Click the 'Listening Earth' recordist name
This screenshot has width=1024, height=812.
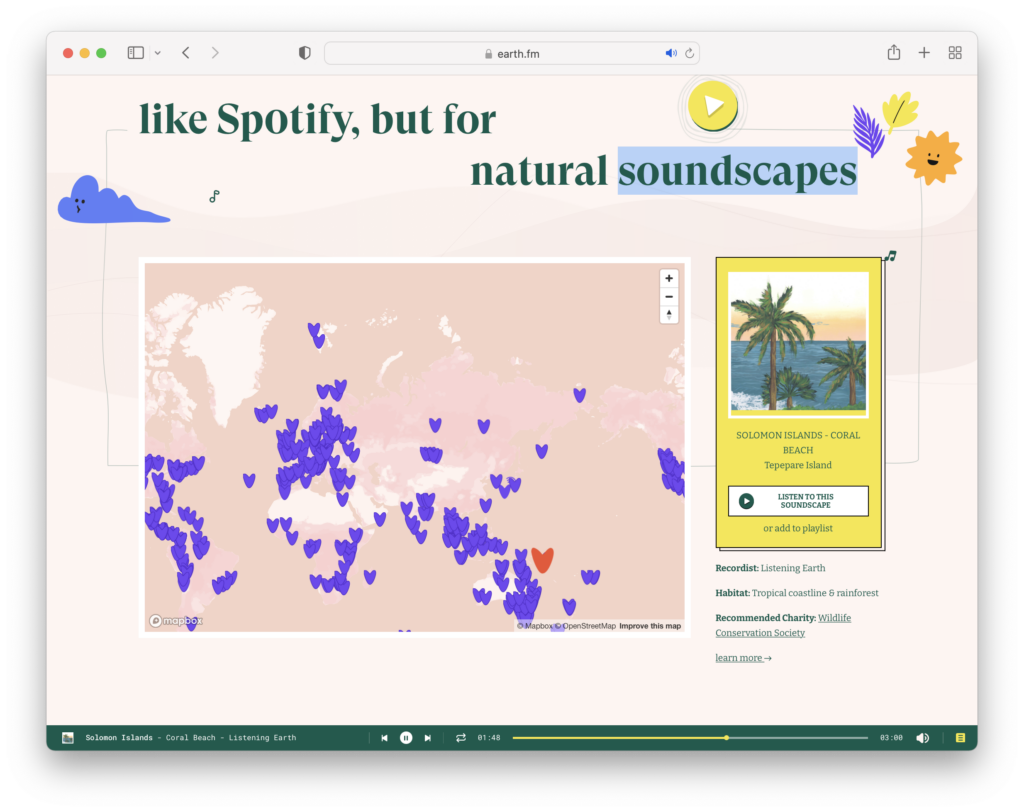(x=793, y=568)
